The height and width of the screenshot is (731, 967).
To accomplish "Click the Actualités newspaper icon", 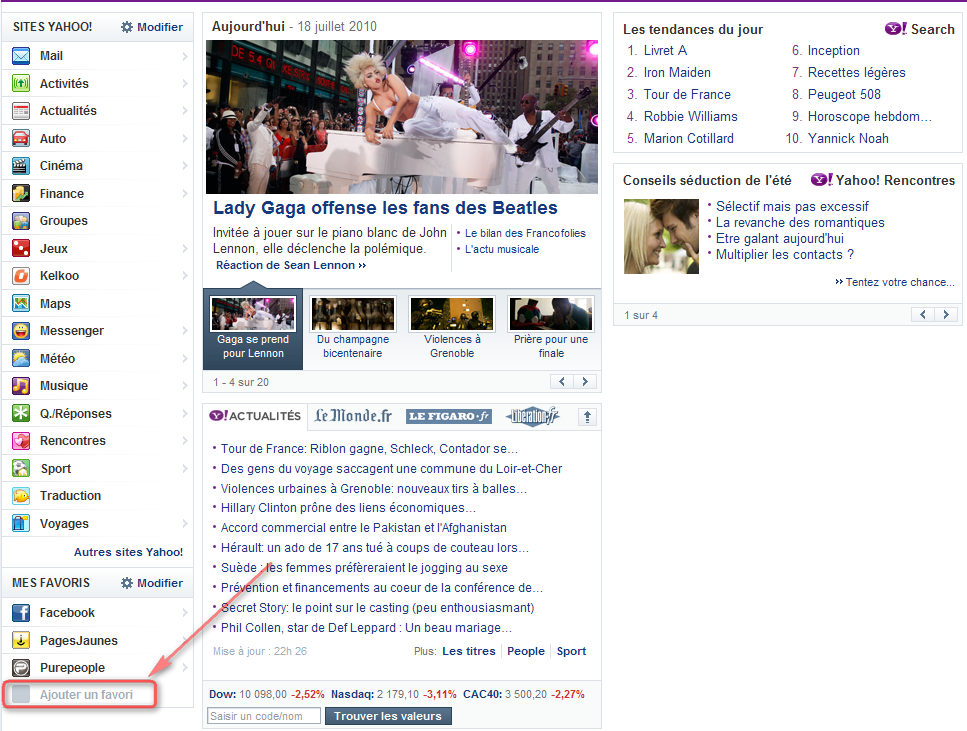I will pyautogui.click(x=21, y=111).
